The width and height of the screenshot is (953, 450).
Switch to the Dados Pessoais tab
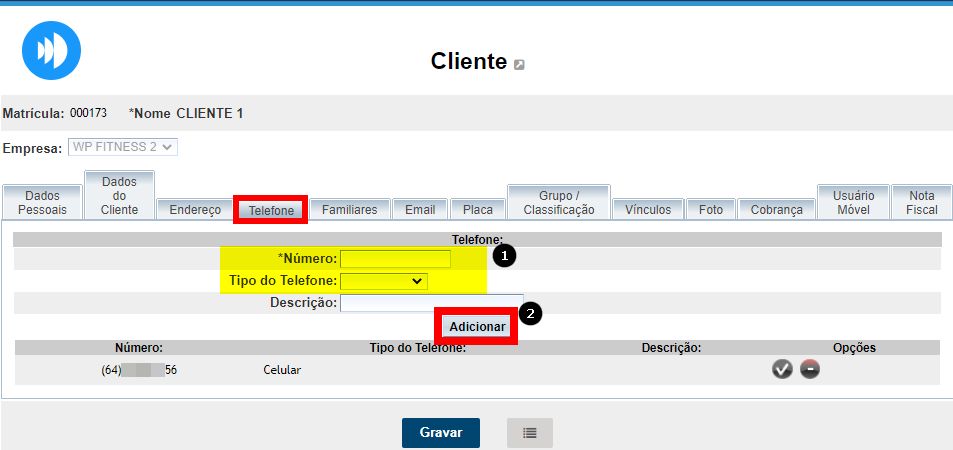[x=41, y=203]
